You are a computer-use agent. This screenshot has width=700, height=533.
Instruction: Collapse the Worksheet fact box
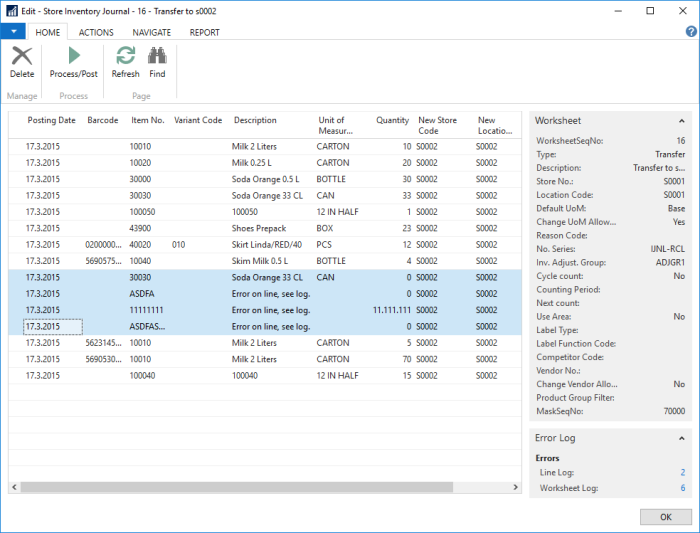[681, 120]
